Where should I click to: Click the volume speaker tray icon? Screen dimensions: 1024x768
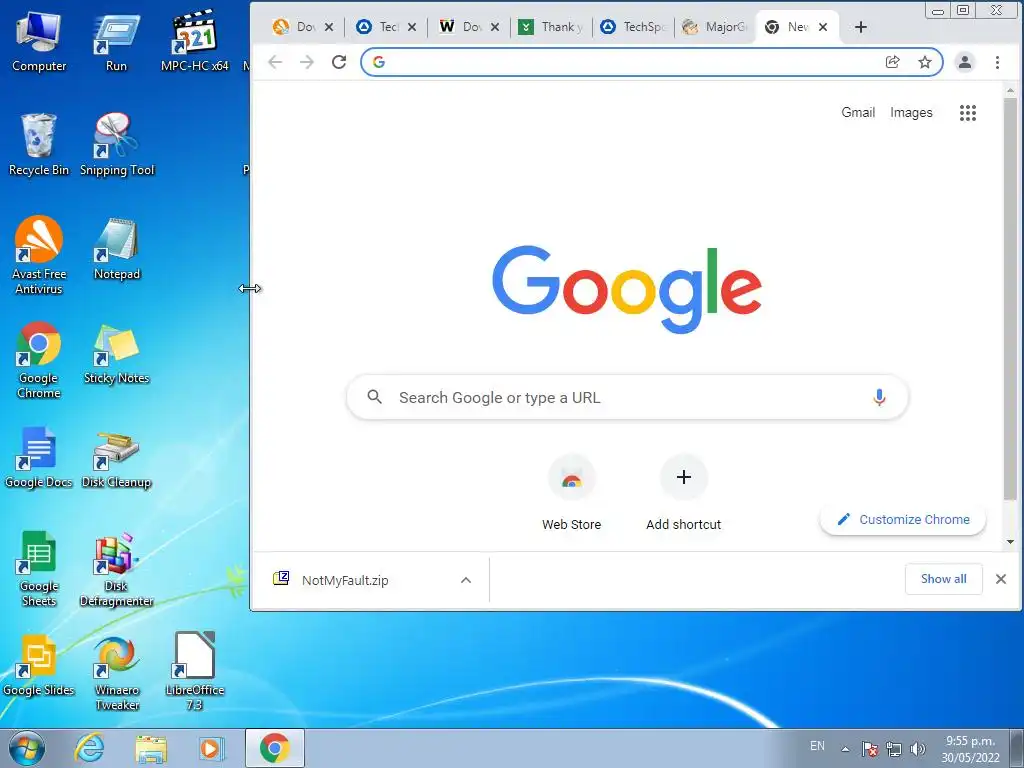[x=918, y=749]
